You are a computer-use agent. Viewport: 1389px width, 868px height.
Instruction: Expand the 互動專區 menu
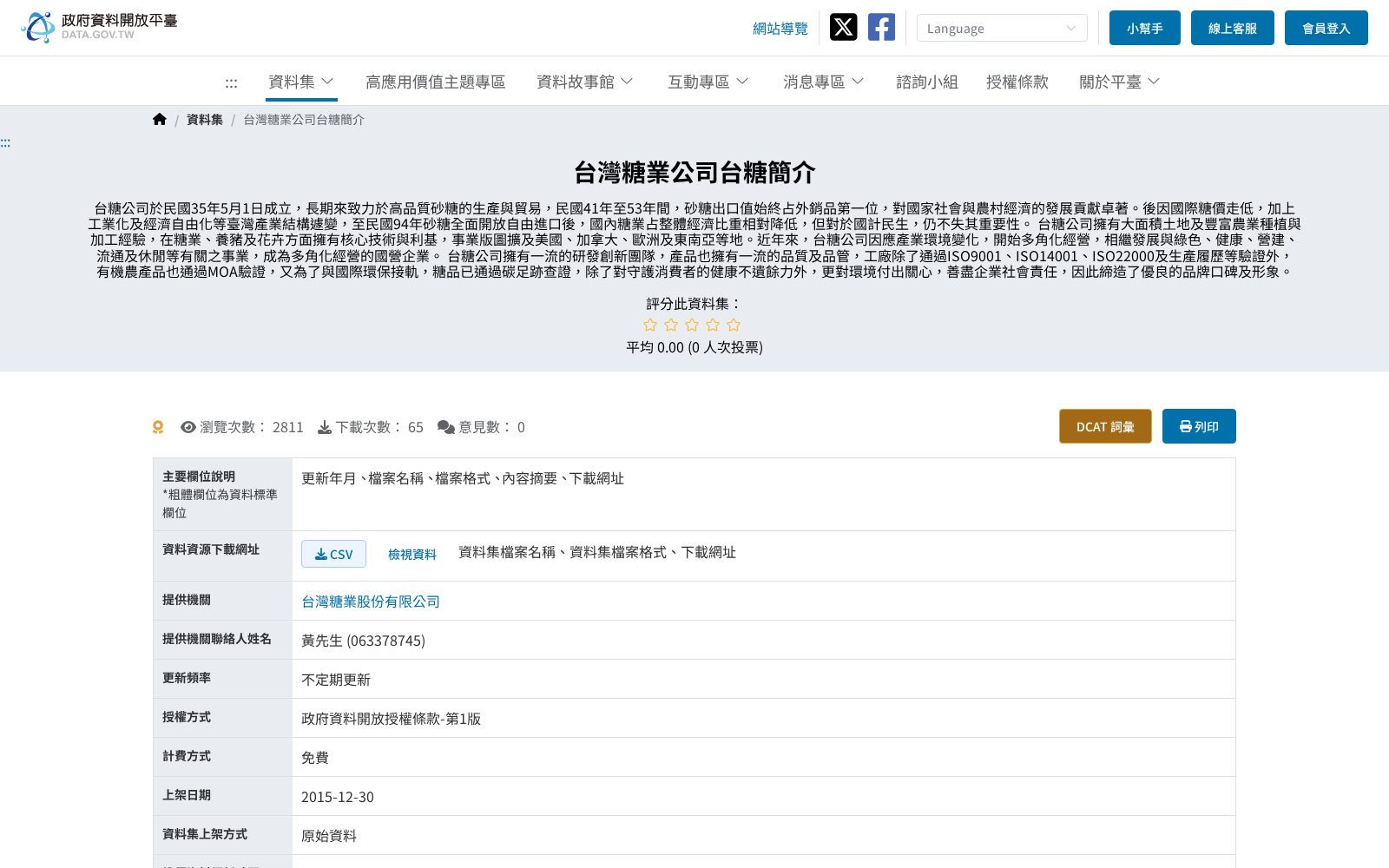(708, 82)
